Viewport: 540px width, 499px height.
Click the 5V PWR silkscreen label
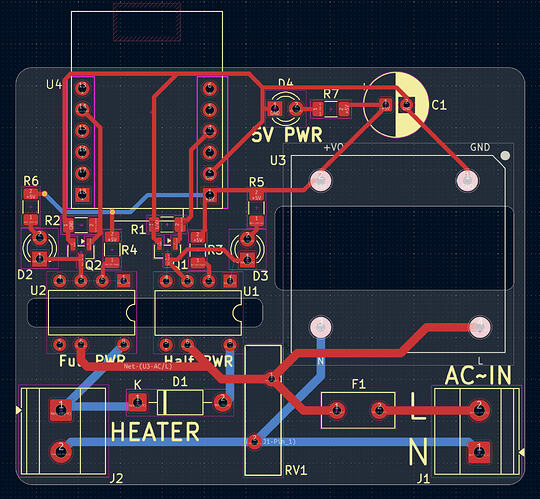287,135
